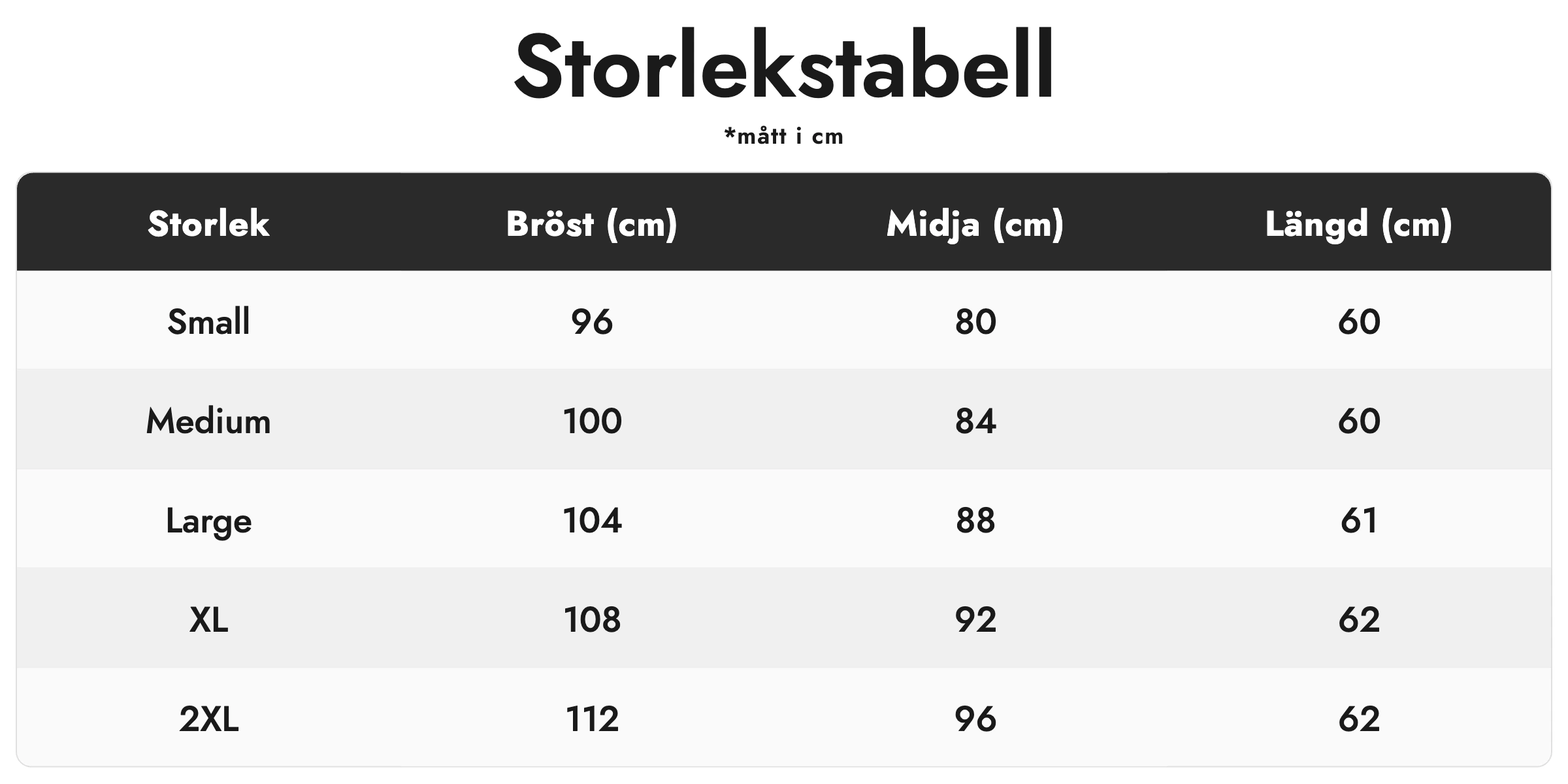This screenshot has height=784, width=1568.
Task: Click the XL chest value 108
Action: (592, 620)
